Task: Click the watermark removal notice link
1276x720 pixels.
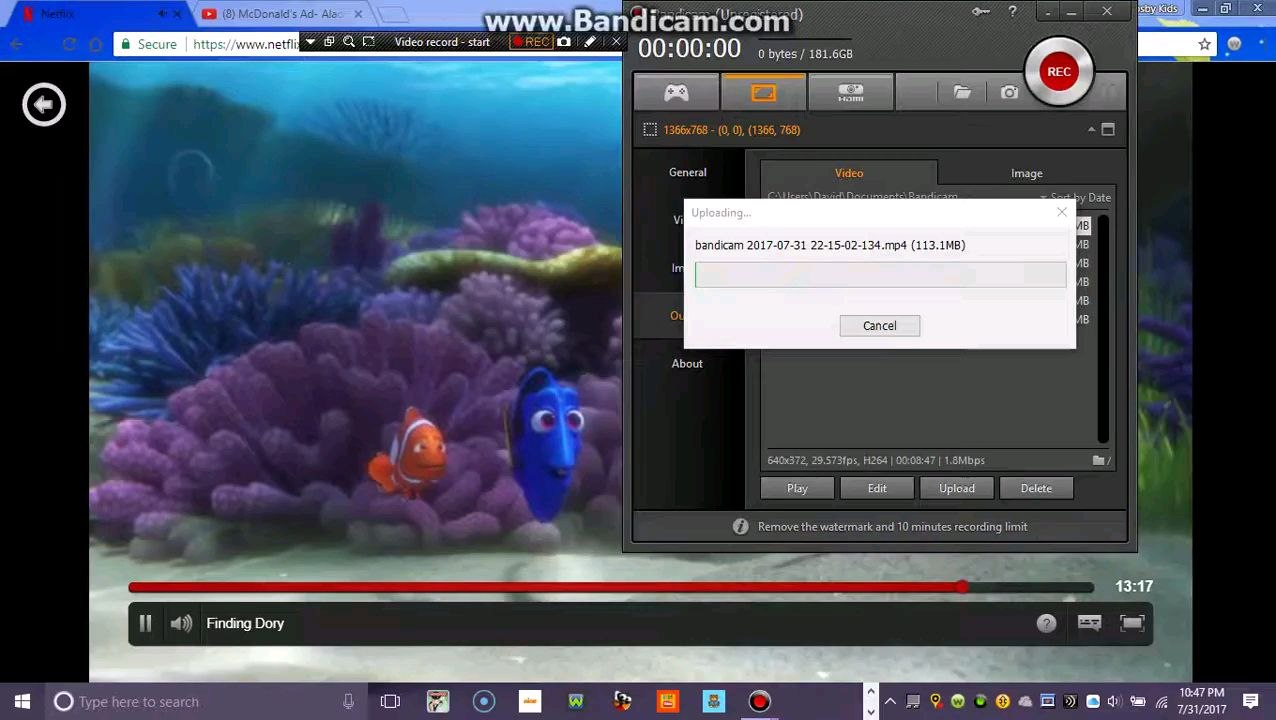Action: [x=892, y=527]
